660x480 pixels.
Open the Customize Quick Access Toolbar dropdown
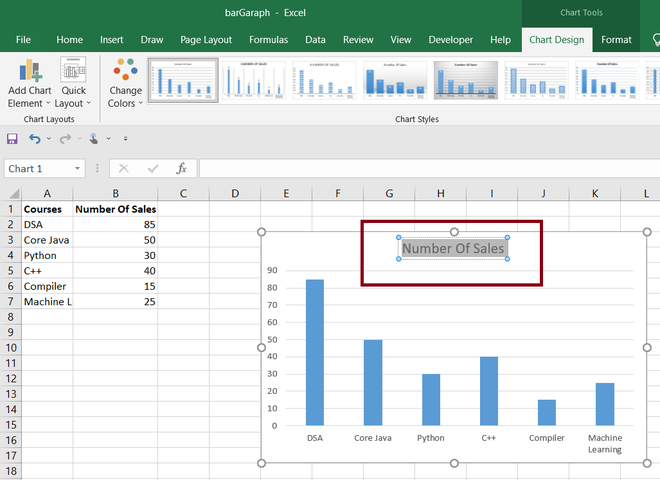click(x=125, y=139)
